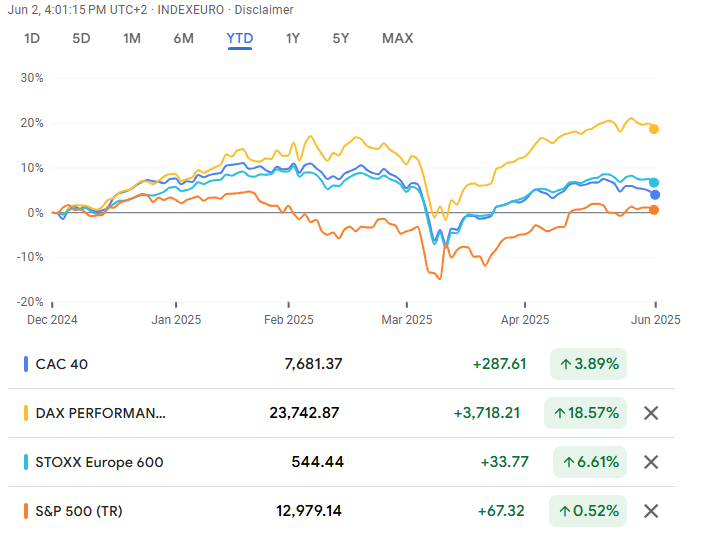Select the 1D time range tab
Screen dimensions: 701x533
(32, 38)
